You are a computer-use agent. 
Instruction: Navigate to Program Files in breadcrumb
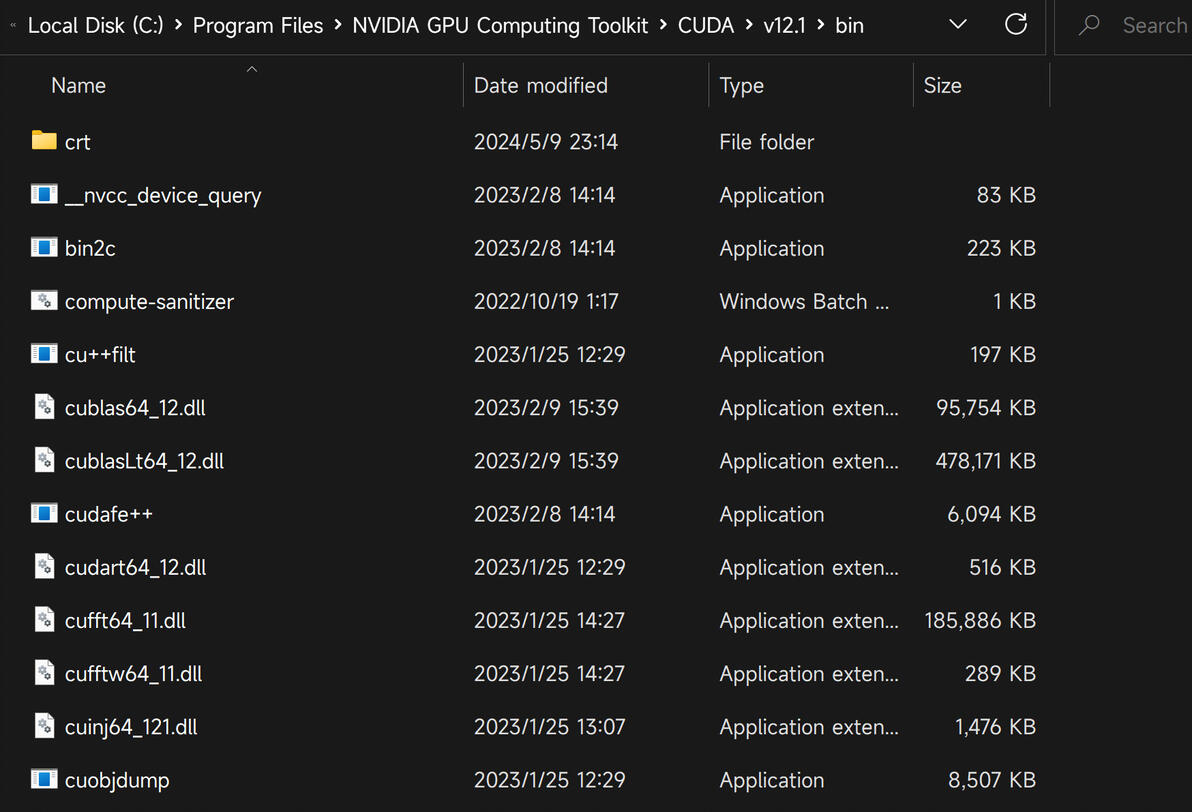coord(258,26)
